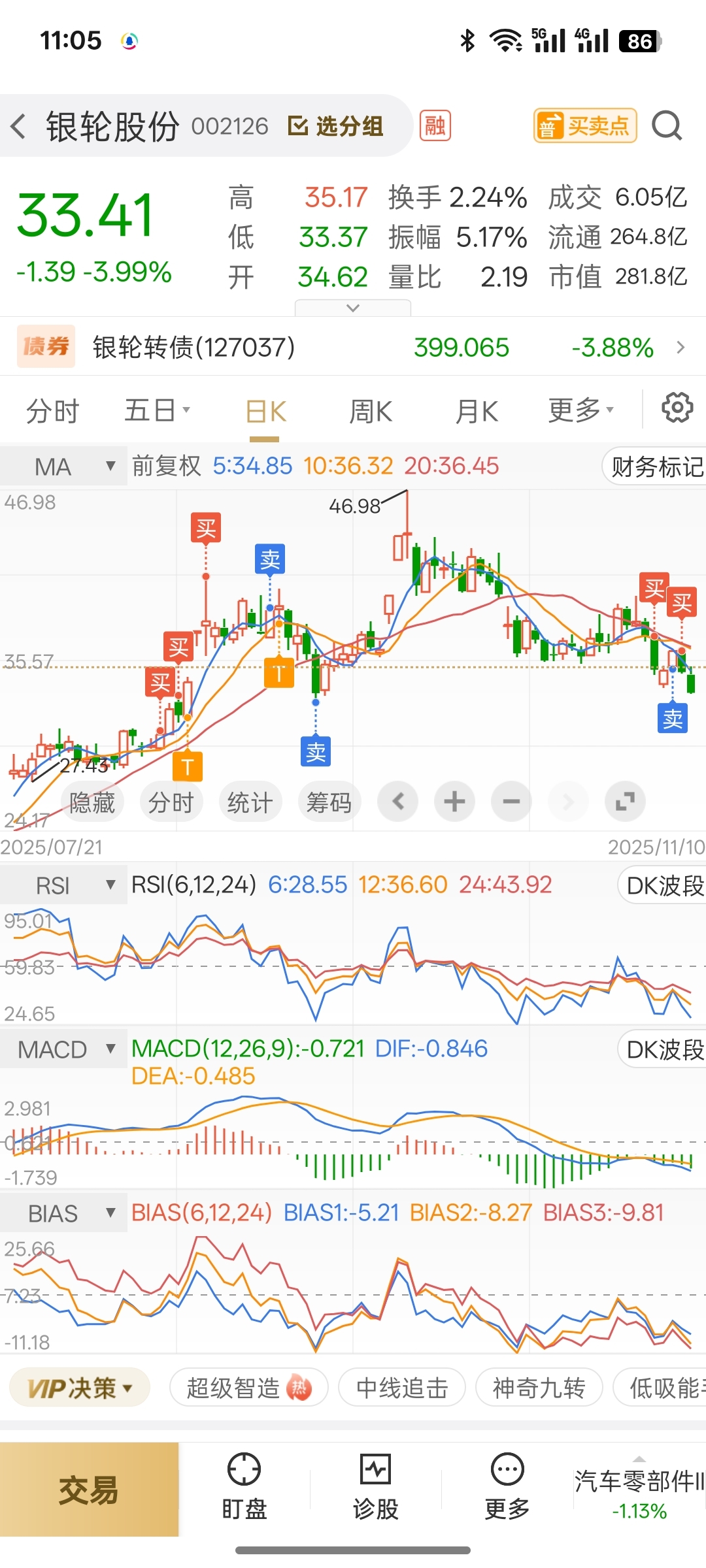
Task: Tap the Wi-Fi status bar icon
Action: [506, 41]
